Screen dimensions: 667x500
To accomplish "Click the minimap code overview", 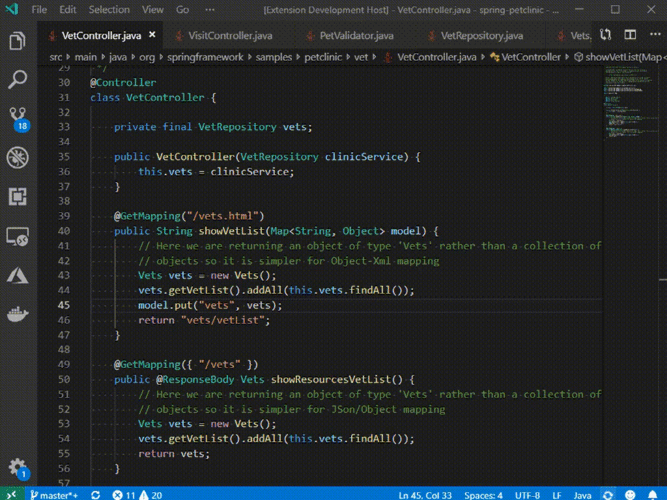I will click(x=629, y=102).
